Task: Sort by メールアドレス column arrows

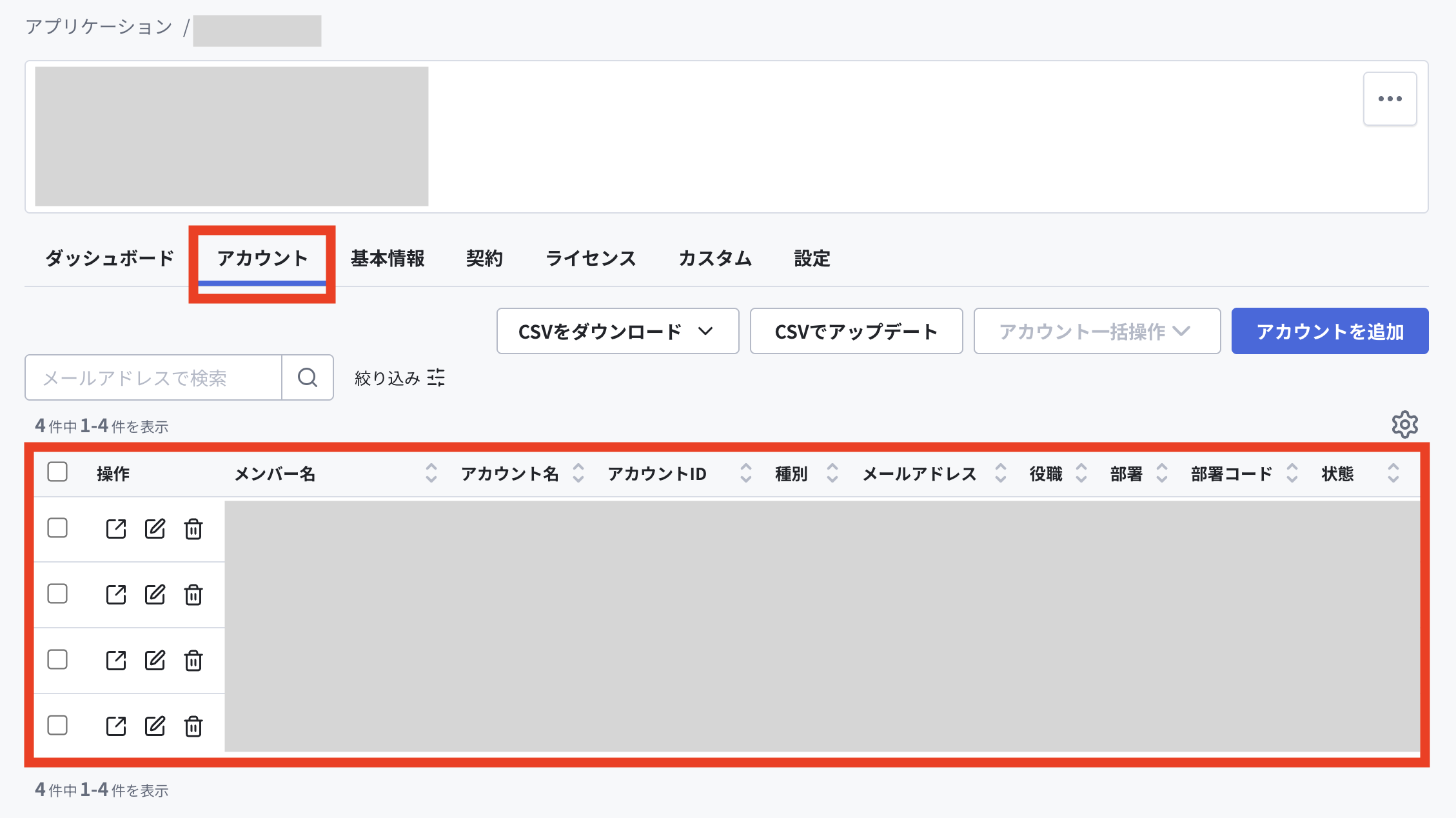Action: pyautogui.click(x=1001, y=474)
